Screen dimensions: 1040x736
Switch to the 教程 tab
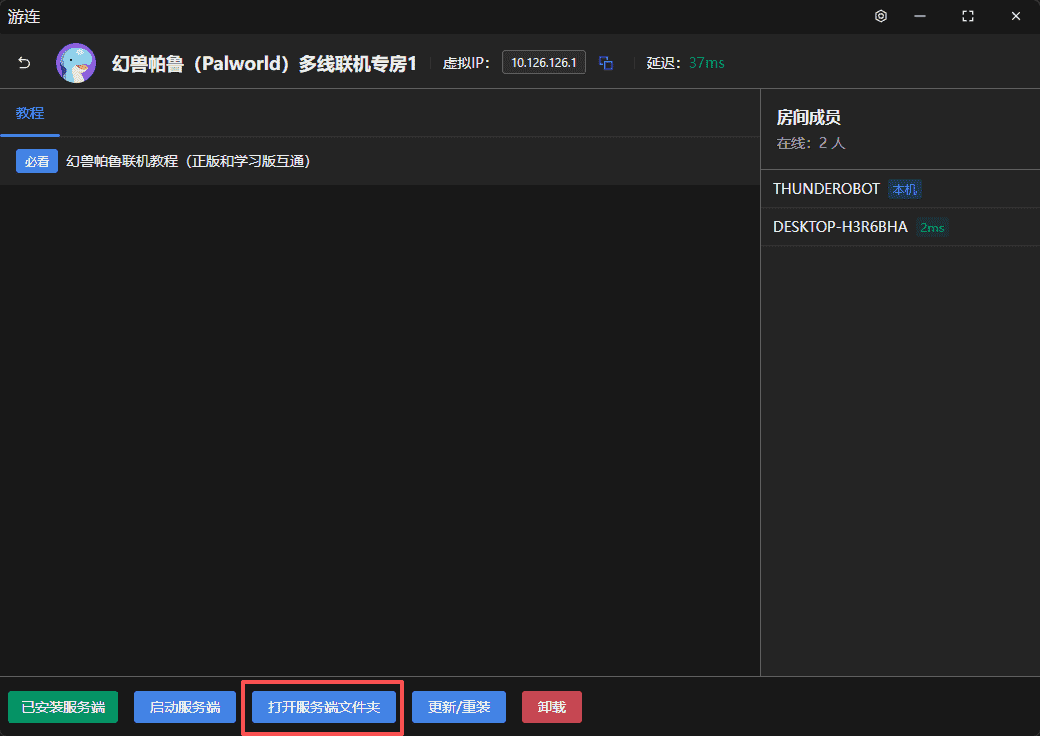30,113
